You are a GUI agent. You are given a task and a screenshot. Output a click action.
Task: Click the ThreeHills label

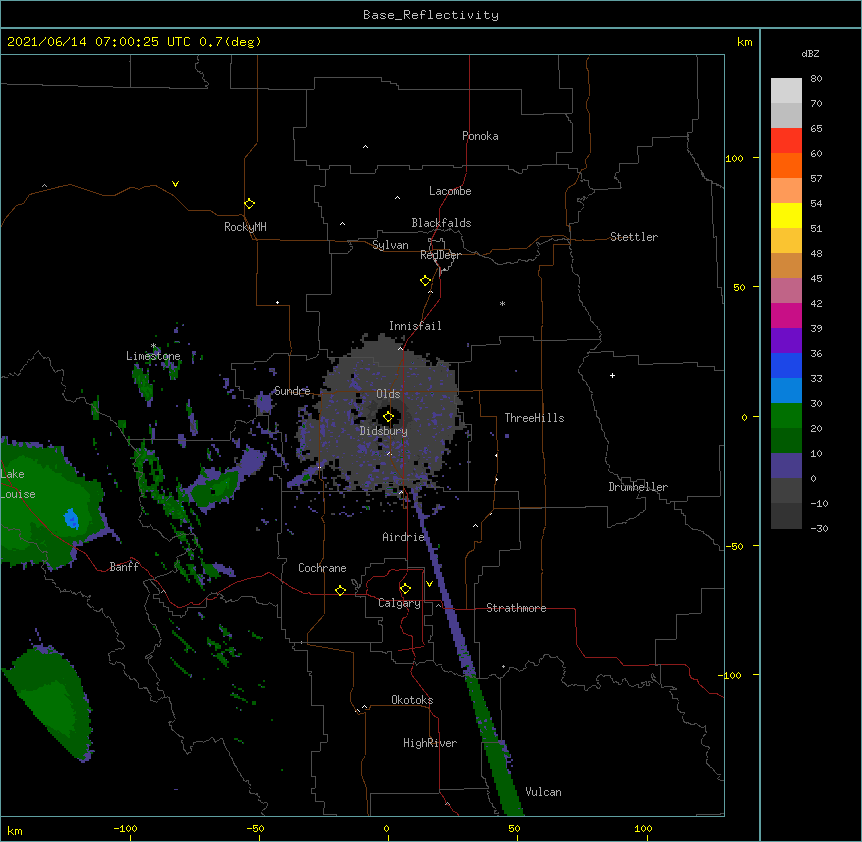534,418
